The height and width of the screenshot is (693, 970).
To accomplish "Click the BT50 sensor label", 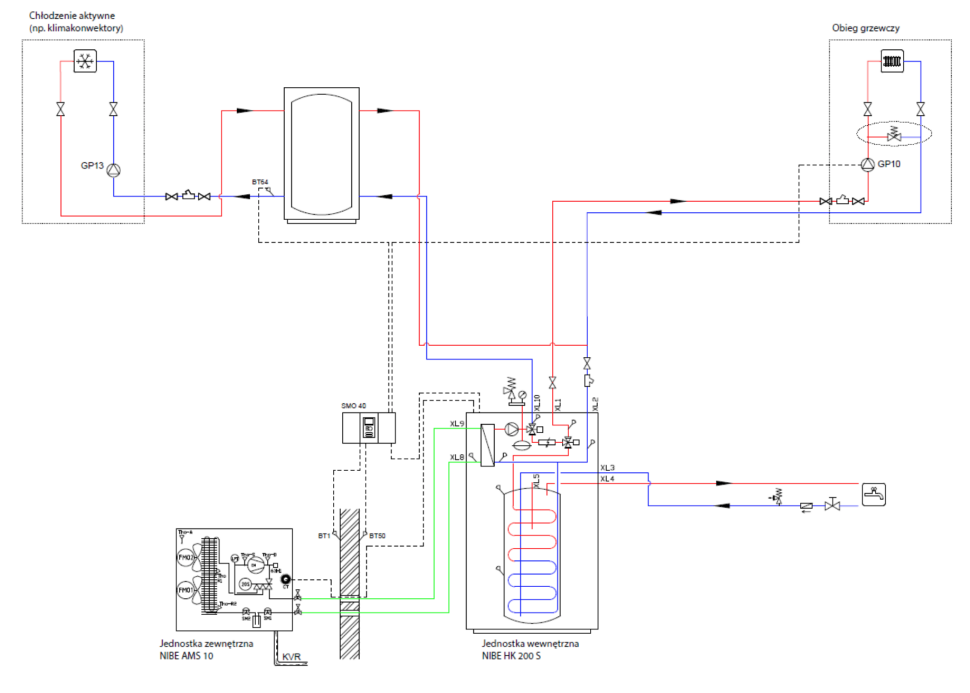I will point(377,536).
